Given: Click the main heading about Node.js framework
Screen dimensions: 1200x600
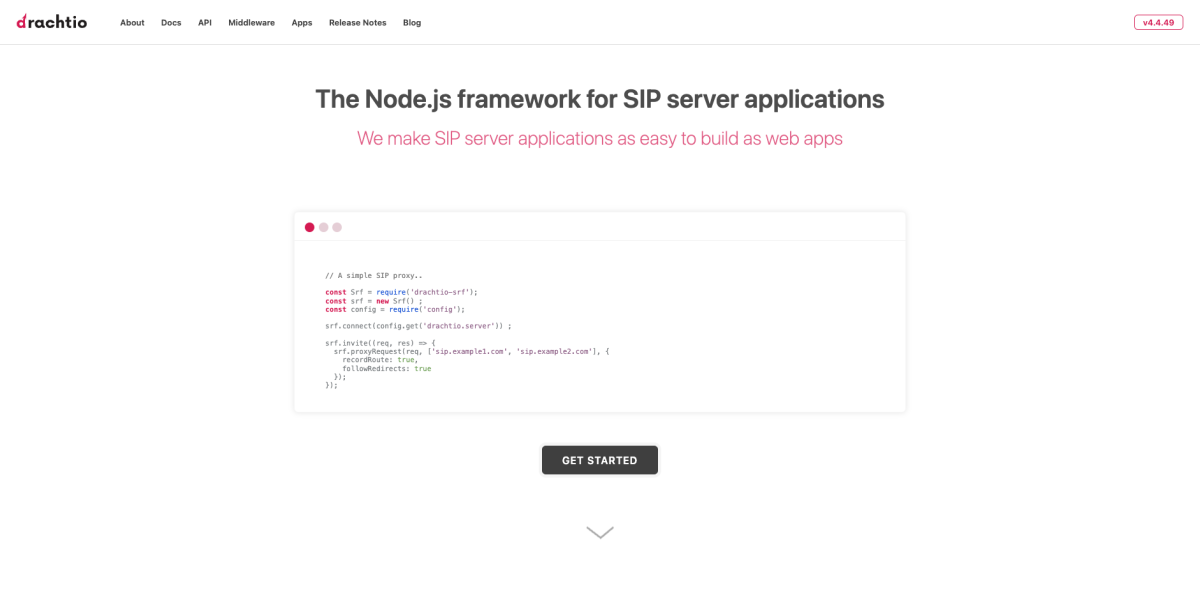Looking at the screenshot, I should tap(600, 99).
